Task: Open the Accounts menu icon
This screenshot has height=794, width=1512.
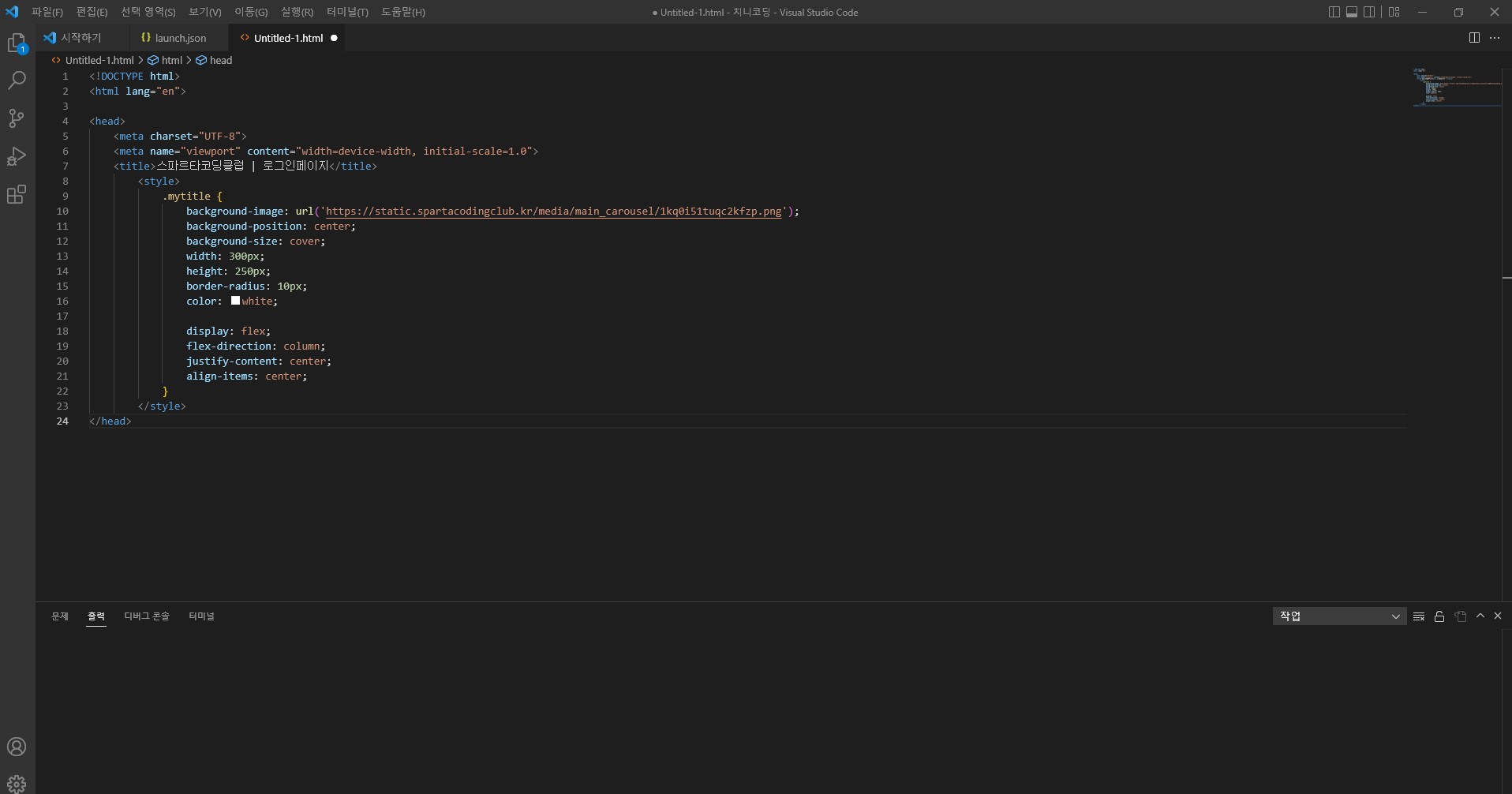Action: click(17, 747)
